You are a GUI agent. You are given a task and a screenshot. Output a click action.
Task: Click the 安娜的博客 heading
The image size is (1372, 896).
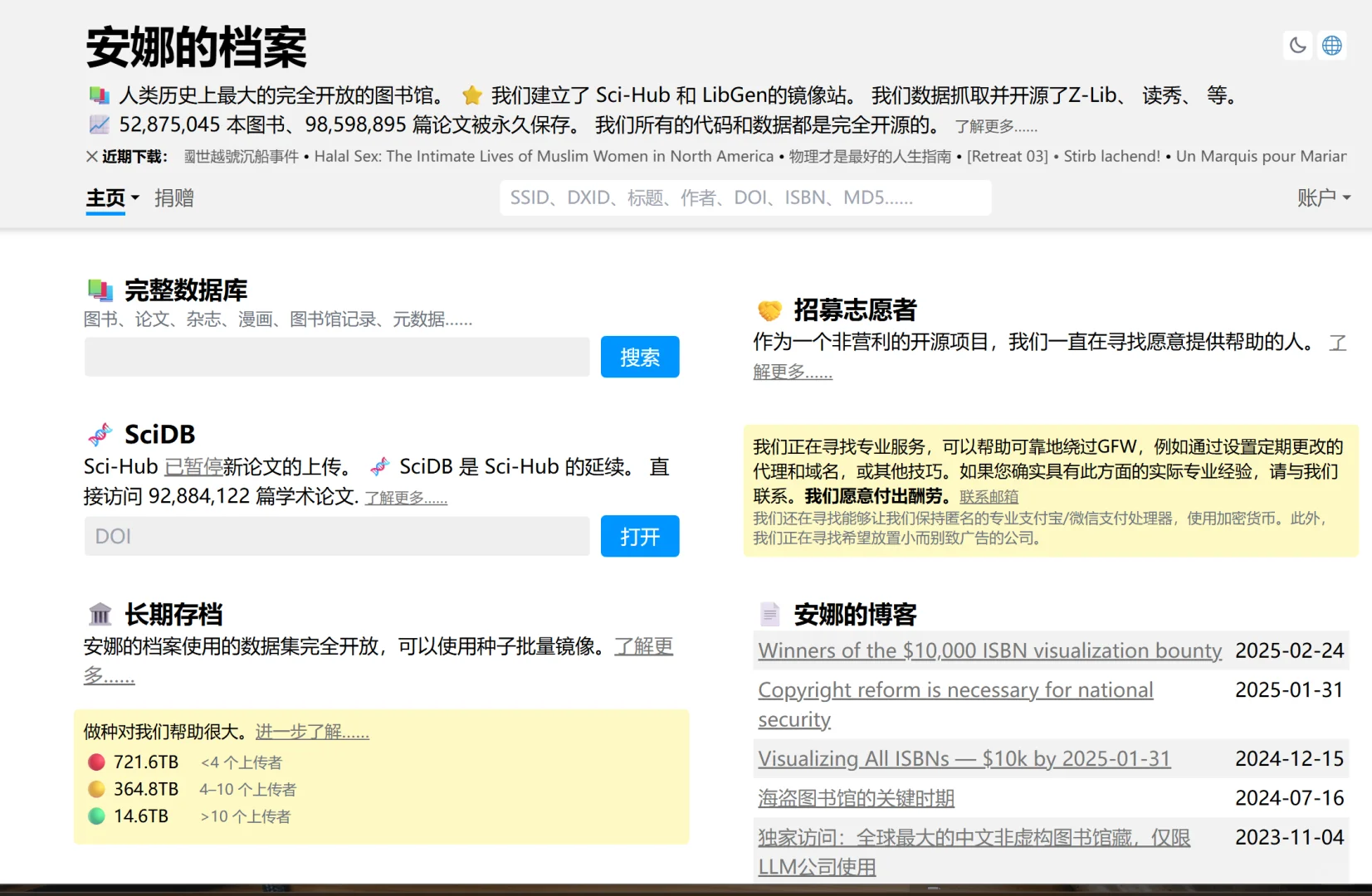(855, 615)
